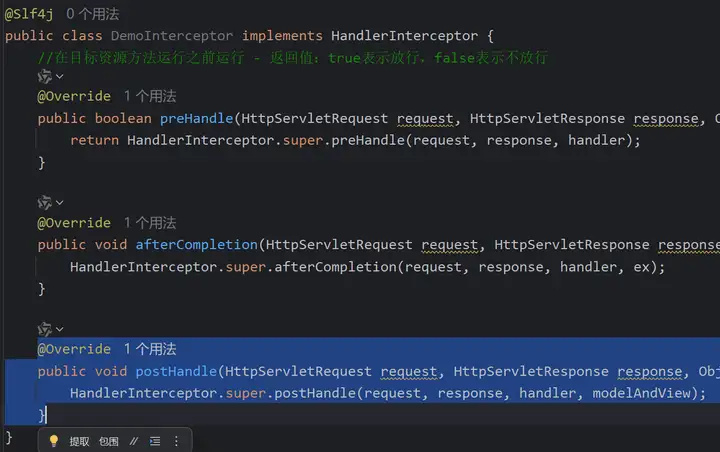Click the AI icon above preHandle method
The width and height of the screenshot is (720, 452).
coord(45,76)
